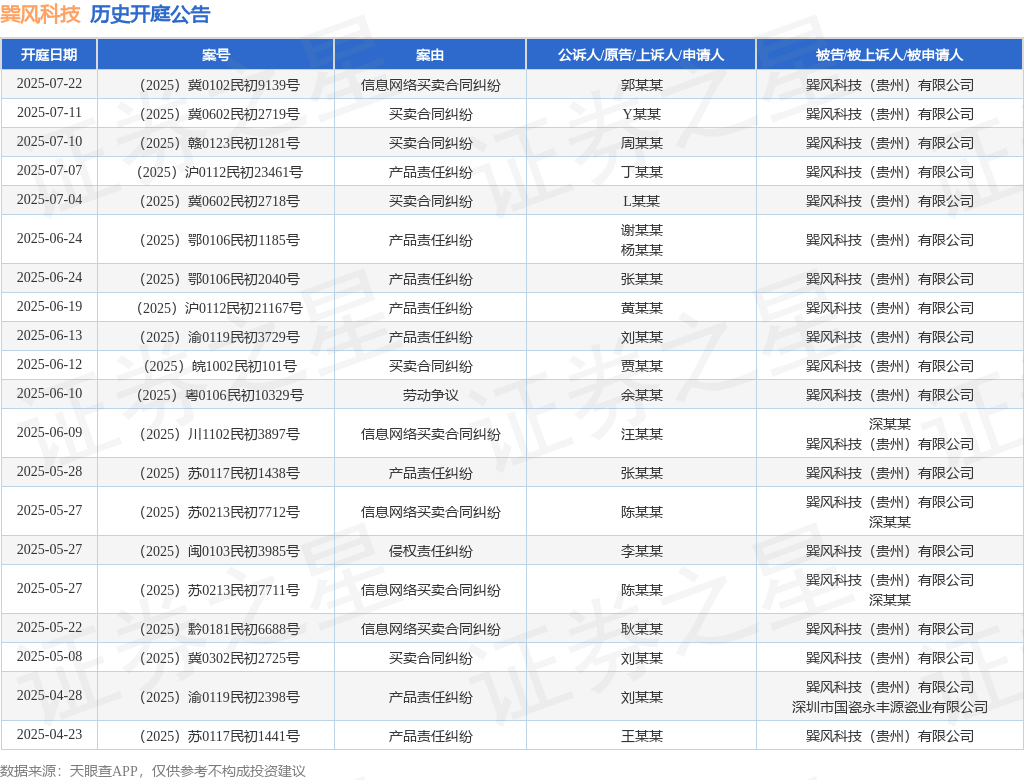
Task: Select case number (2025)沪0112民初23461号
Action: [x=219, y=172]
